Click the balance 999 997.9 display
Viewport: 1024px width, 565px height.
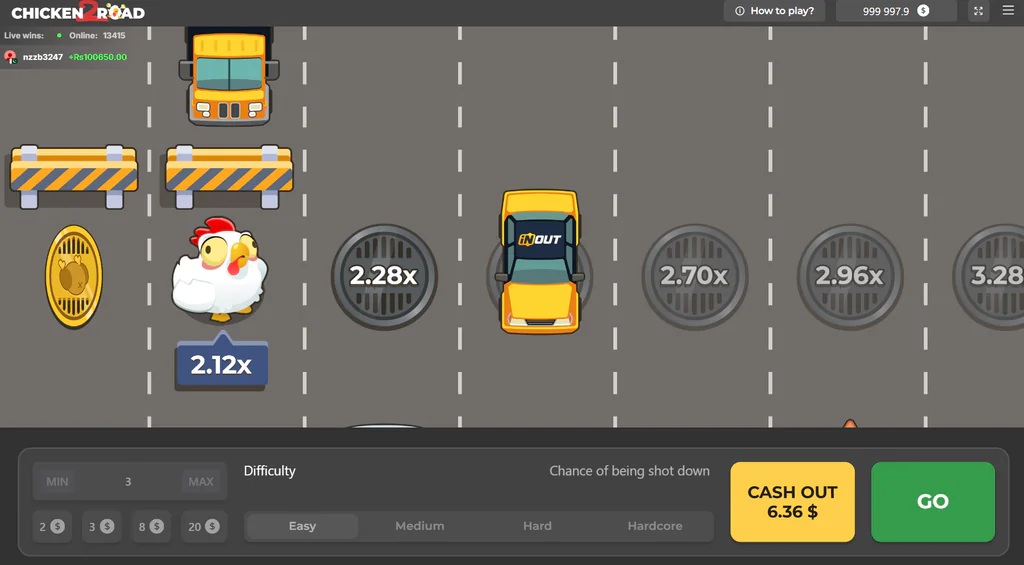[896, 11]
